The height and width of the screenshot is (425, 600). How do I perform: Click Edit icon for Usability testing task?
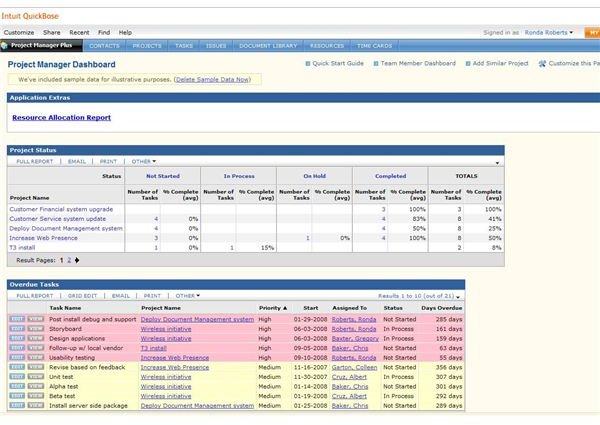point(17,357)
